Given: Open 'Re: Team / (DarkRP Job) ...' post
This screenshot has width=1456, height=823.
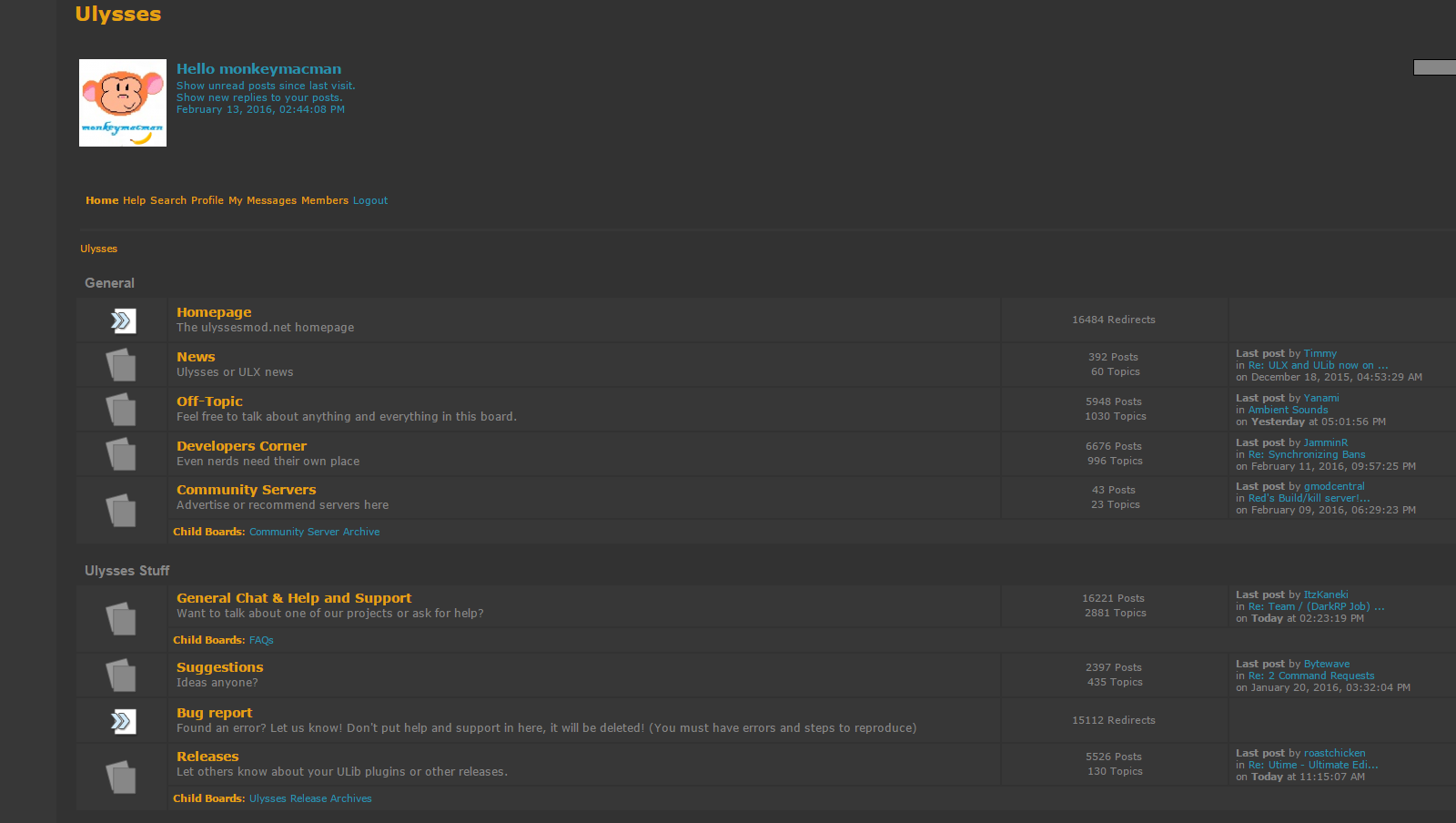Looking at the screenshot, I should point(1316,606).
